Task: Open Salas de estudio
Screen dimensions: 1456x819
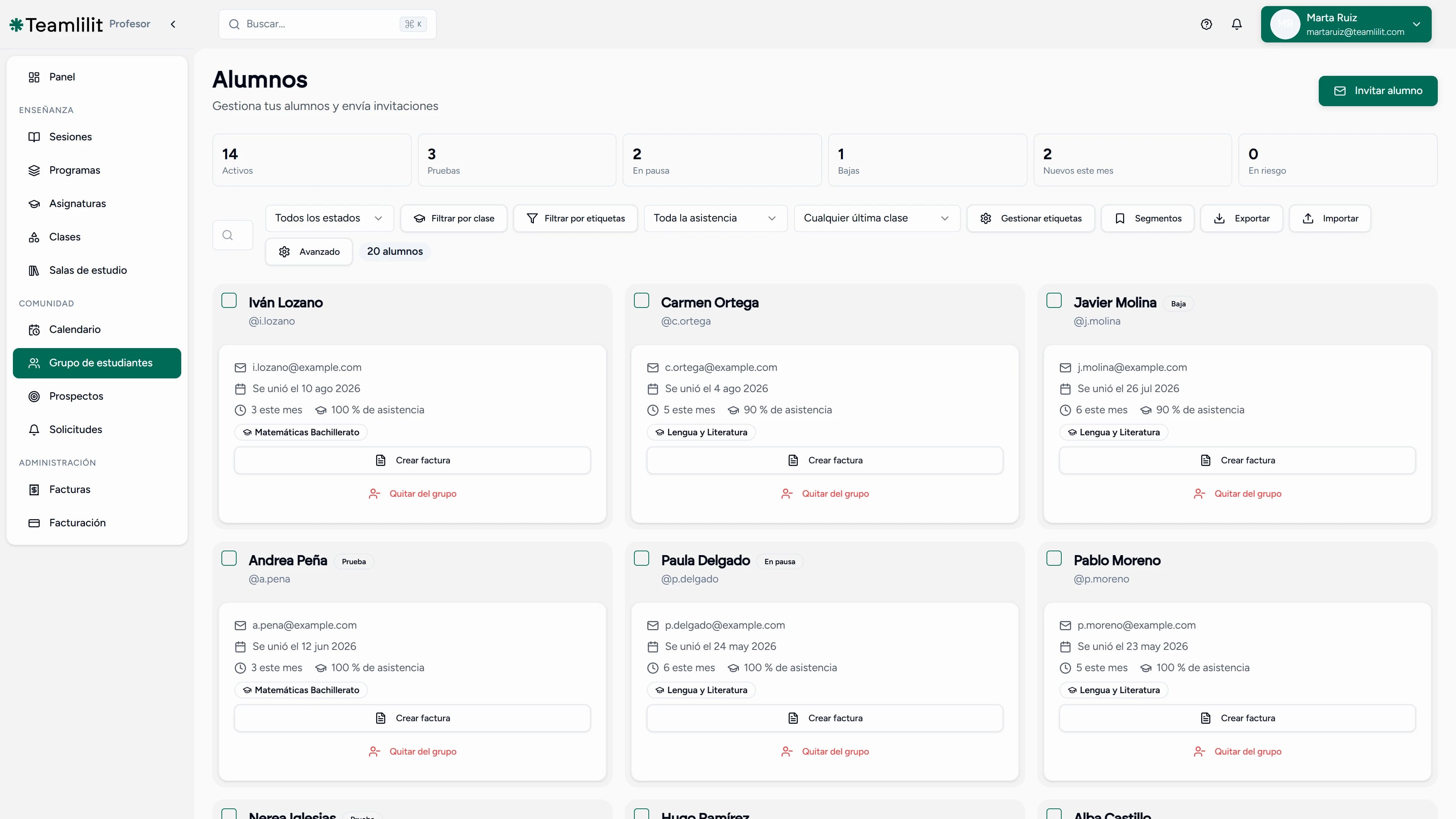Action: 97,270
